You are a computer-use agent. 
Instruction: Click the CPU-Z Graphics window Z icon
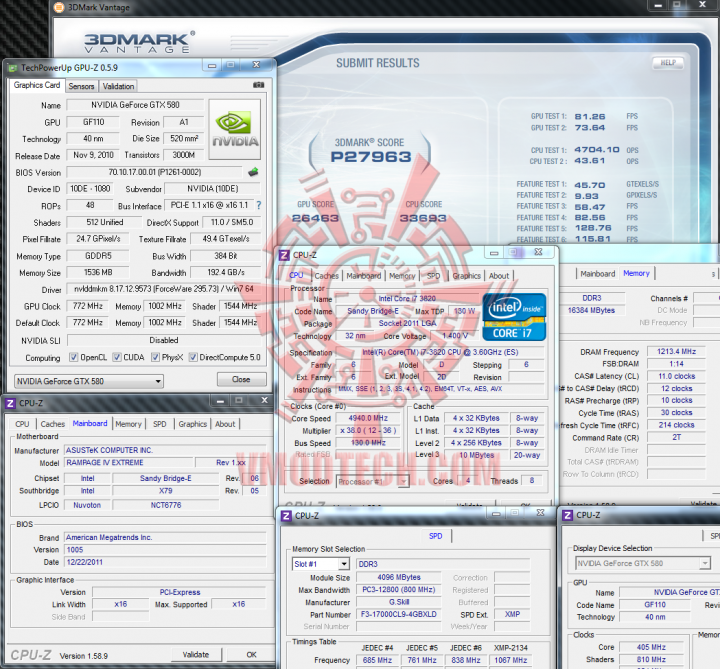click(568, 515)
